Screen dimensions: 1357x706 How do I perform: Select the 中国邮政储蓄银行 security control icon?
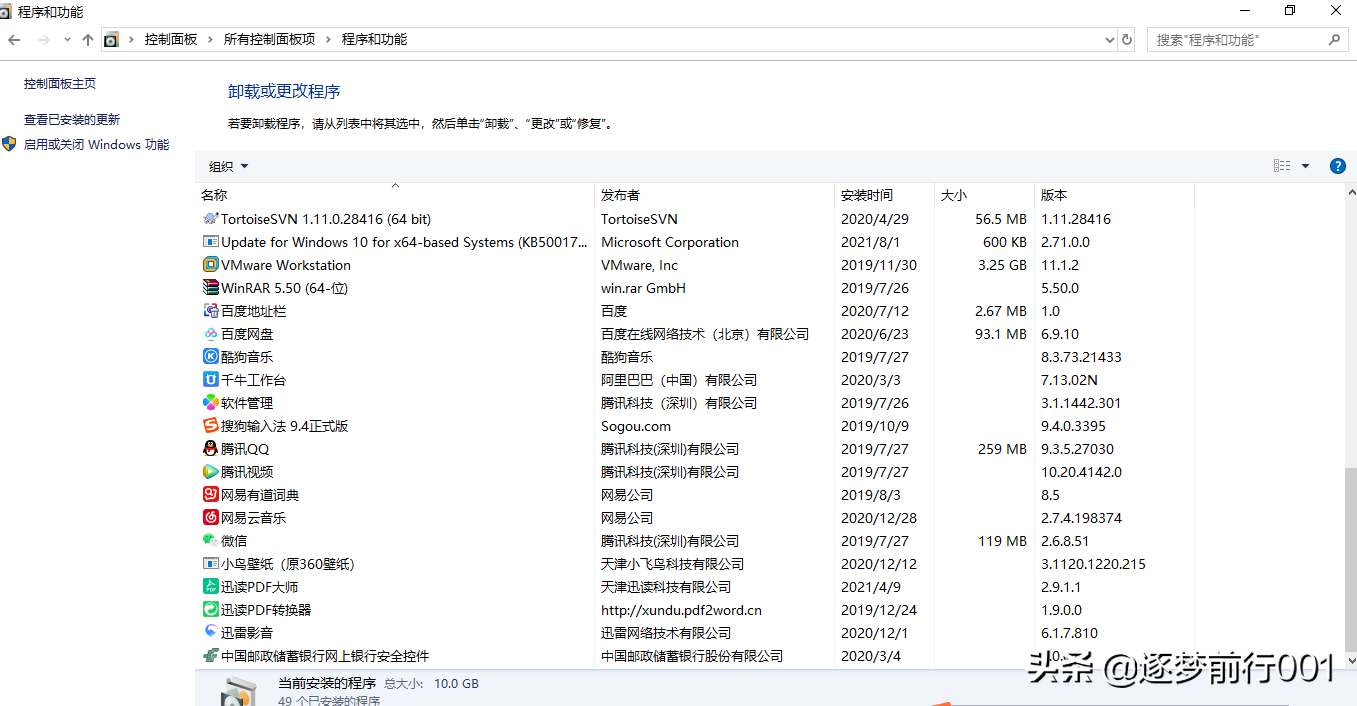point(210,656)
